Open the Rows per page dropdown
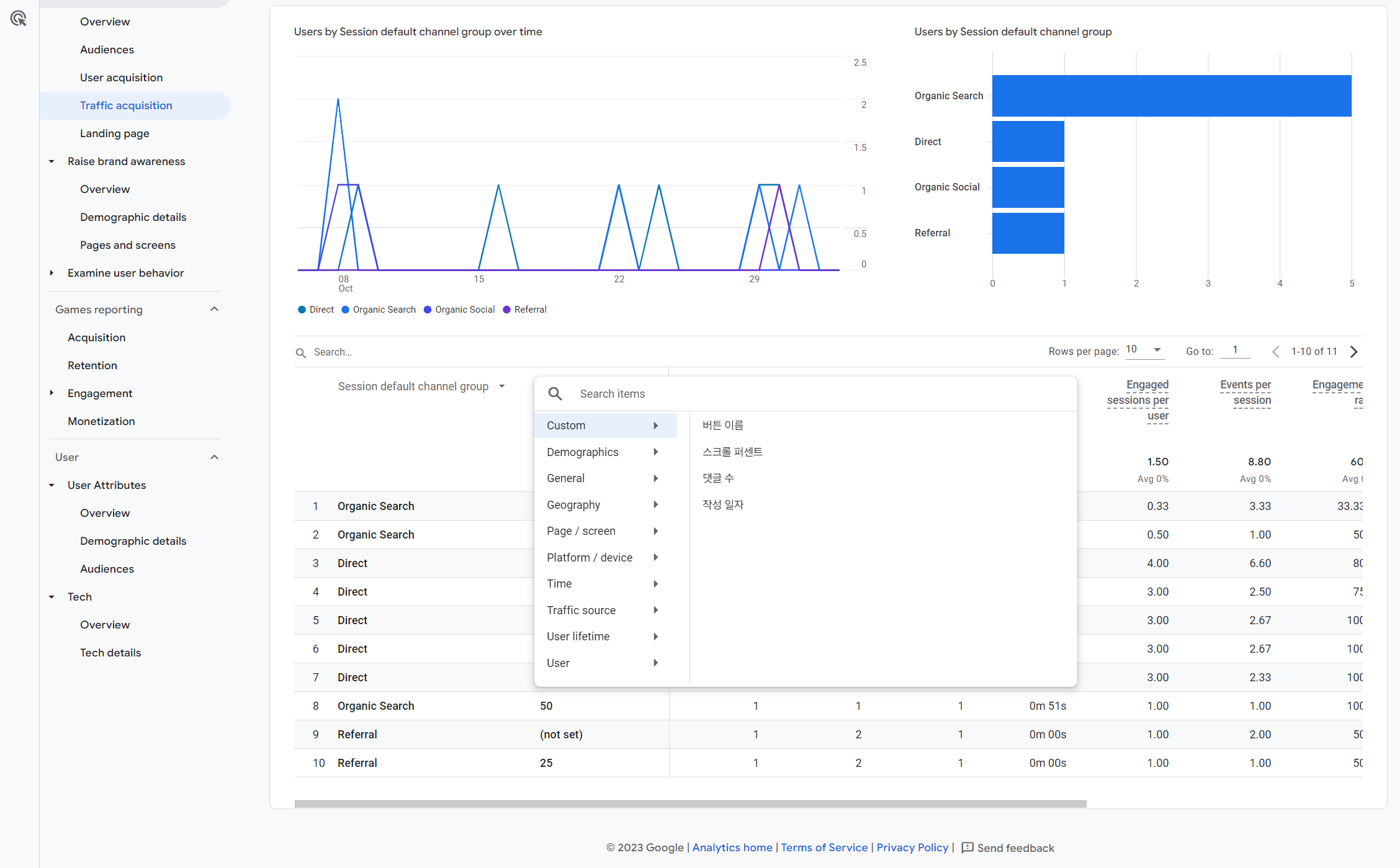 click(1144, 350)
